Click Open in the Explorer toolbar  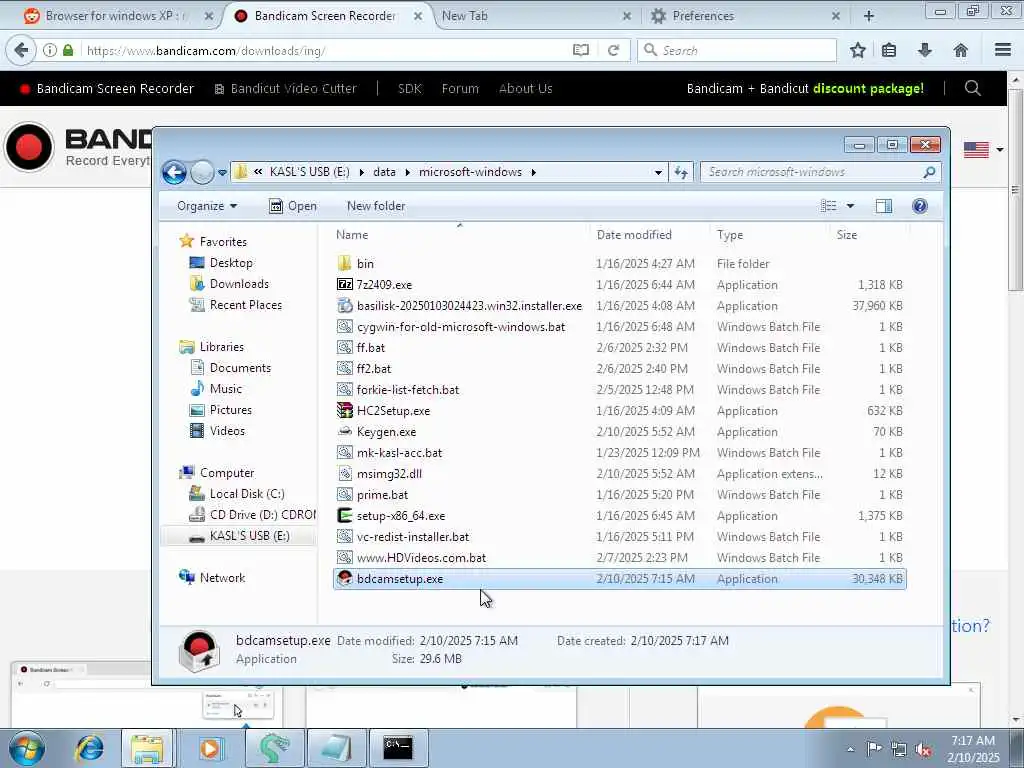pyautogui.click(x=293, y=206)
